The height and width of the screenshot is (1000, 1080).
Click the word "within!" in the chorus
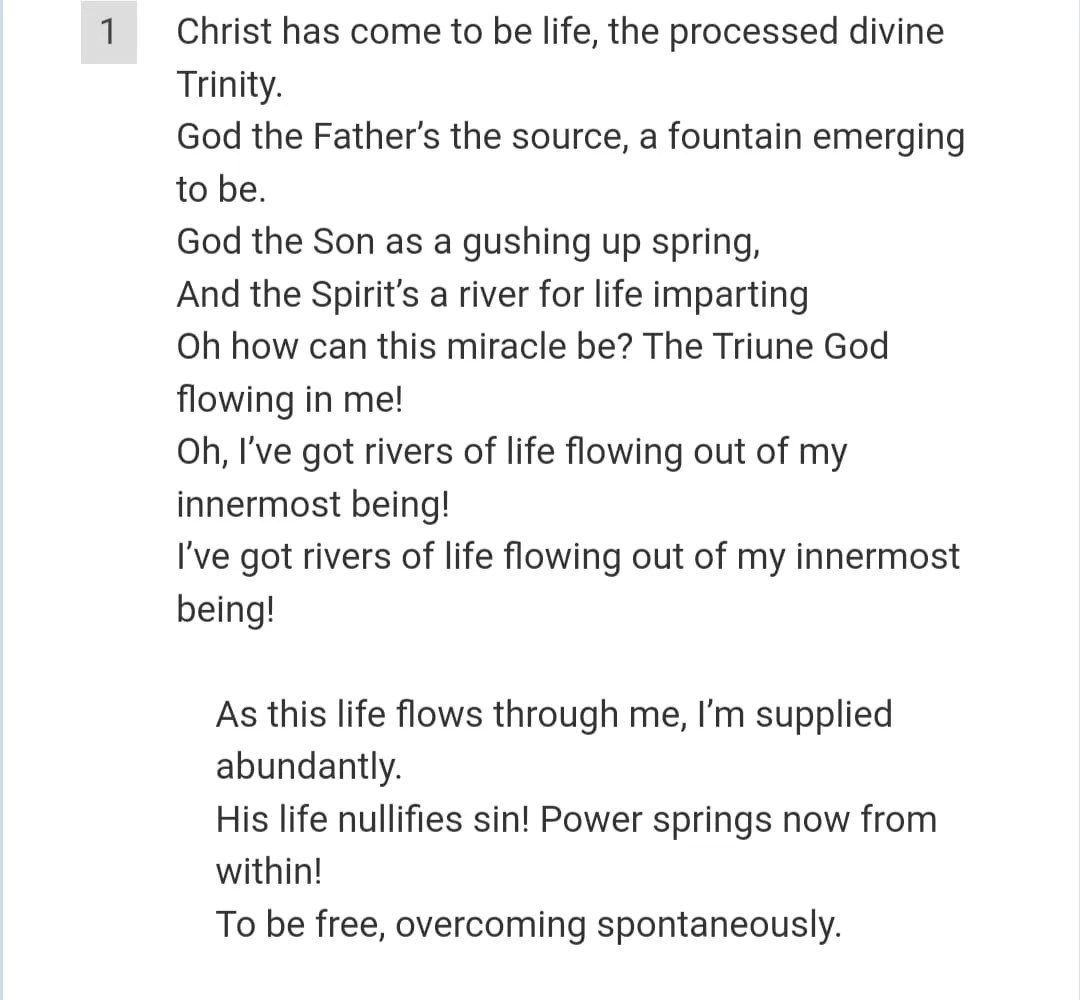[269, 871]
